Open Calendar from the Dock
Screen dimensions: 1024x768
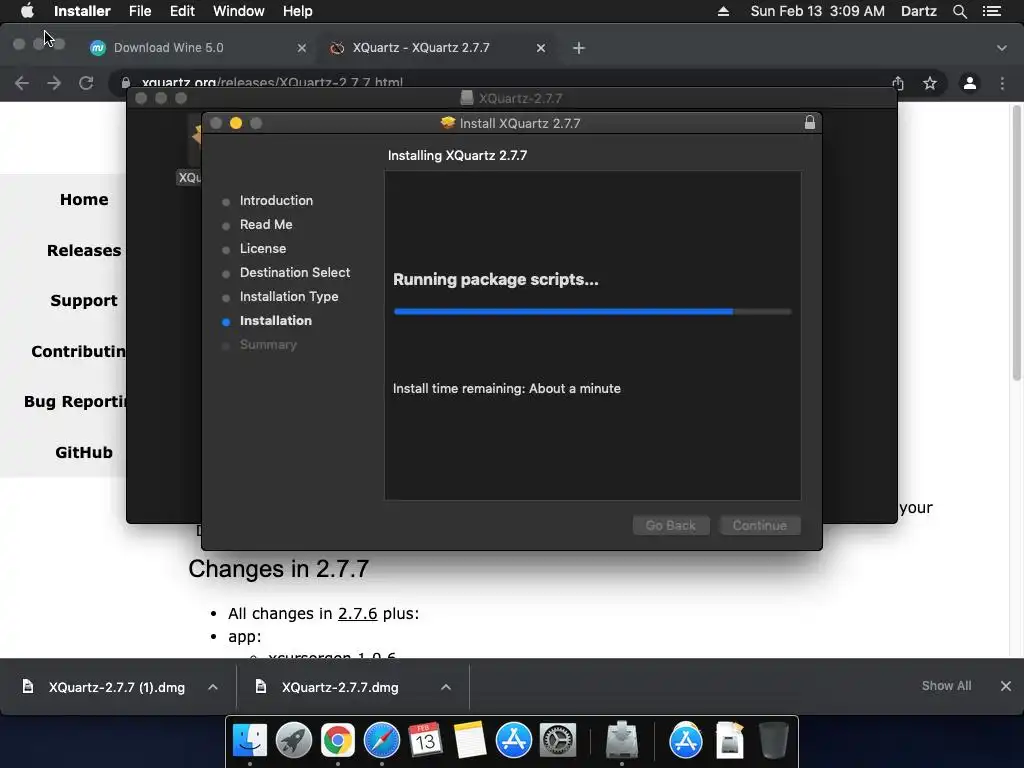coord(425,741)
